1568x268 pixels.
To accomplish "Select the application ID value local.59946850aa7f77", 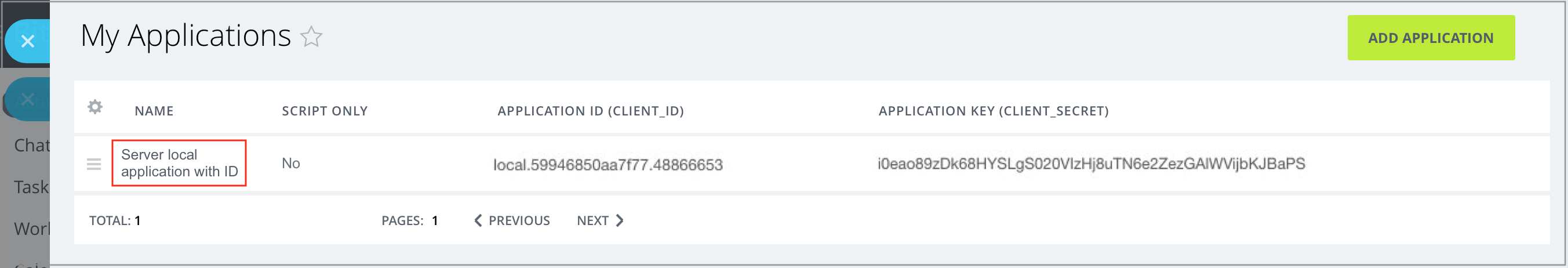I will [x=607, y=165].
